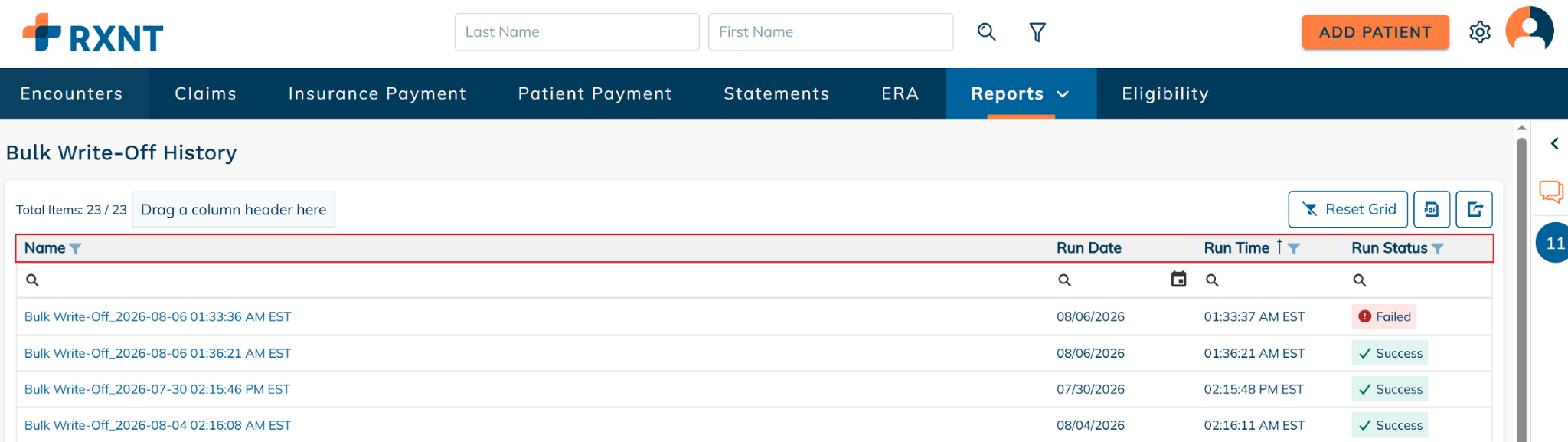The height and width of the screenshot is (442, 1568).
Task: Open the chat messages icon in sidebar
Action: (1551, 191)
